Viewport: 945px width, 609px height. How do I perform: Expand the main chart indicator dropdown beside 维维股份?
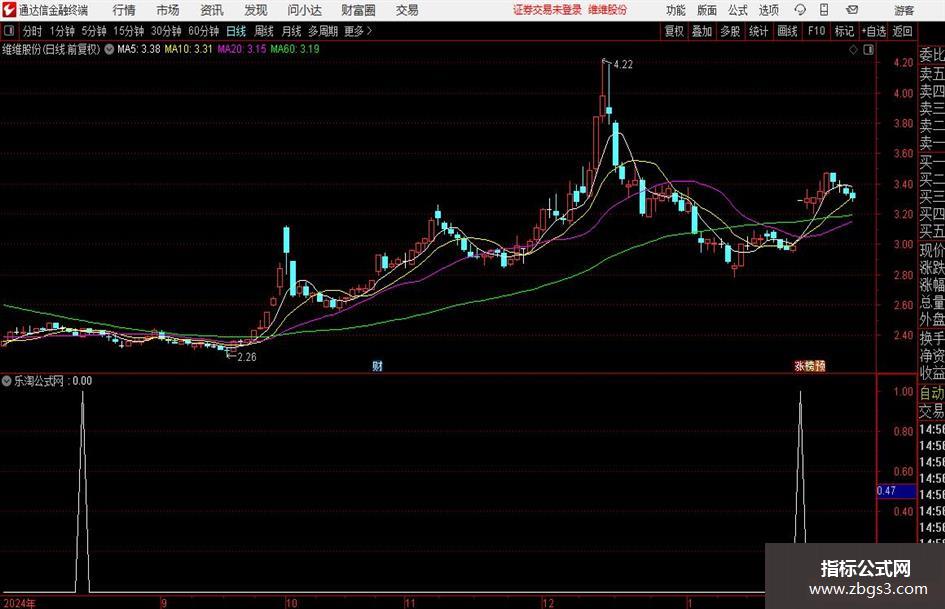coord(109,49)
